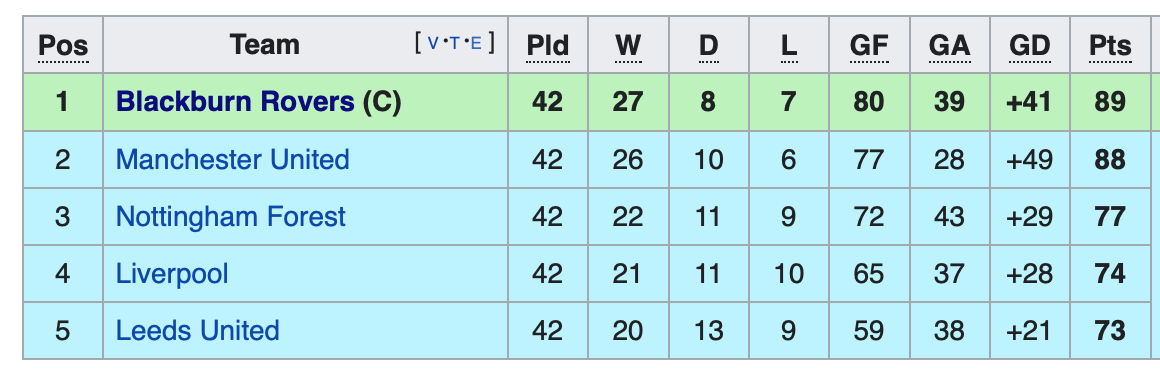Viewport: 1160px width, 374px height.
Task: Click the Team column header
Action: [x=264, y=45]
